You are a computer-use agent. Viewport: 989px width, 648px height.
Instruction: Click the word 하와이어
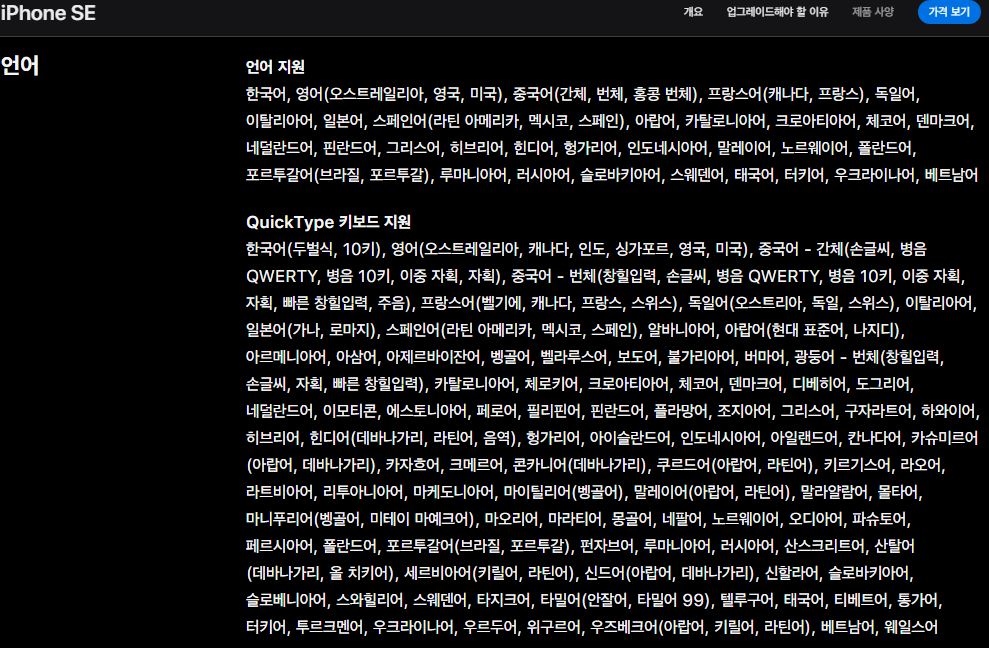tap(948, 412)
